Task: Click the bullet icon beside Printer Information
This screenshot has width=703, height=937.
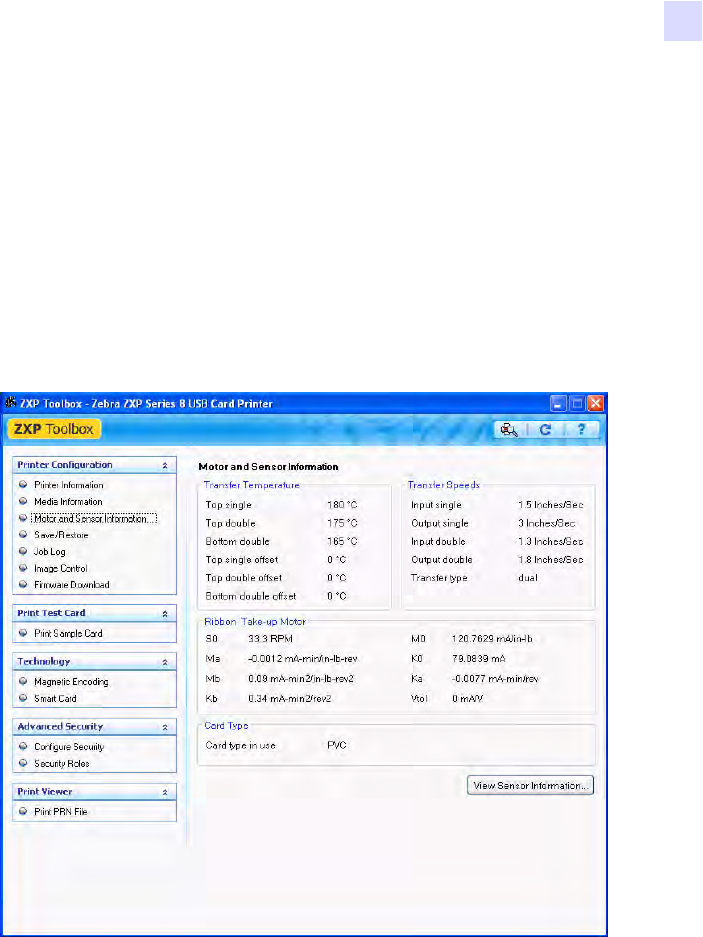Action: (23, 485)
